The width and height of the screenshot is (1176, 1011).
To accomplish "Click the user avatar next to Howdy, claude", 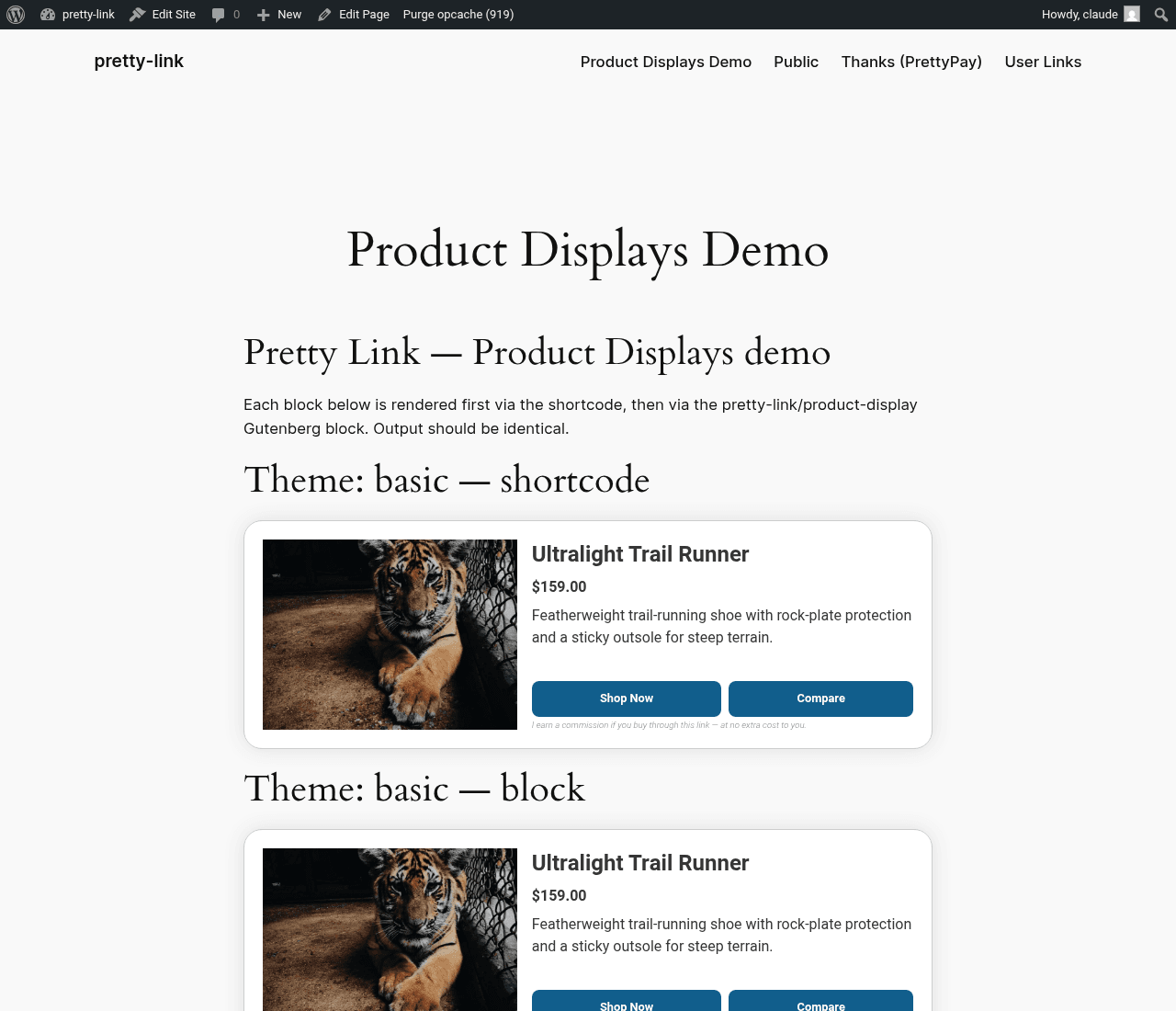I will (1132, 15).
